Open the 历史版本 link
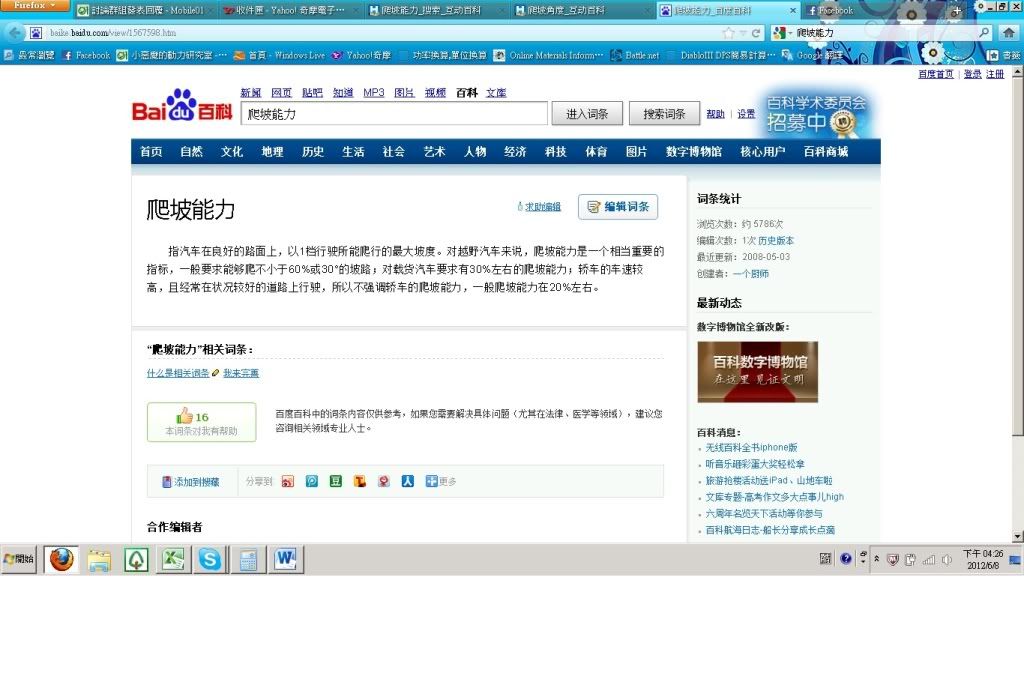1024x679 pixels. pos(776,241)
